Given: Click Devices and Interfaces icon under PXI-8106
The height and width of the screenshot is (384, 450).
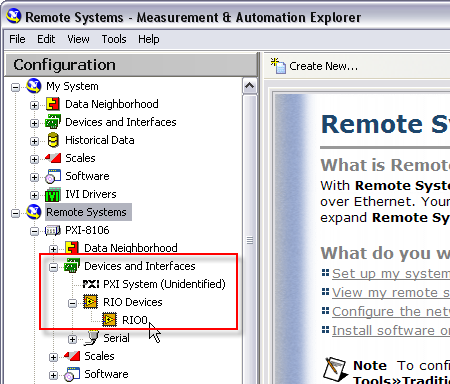Looking at the screenshot, I should 72,266.
